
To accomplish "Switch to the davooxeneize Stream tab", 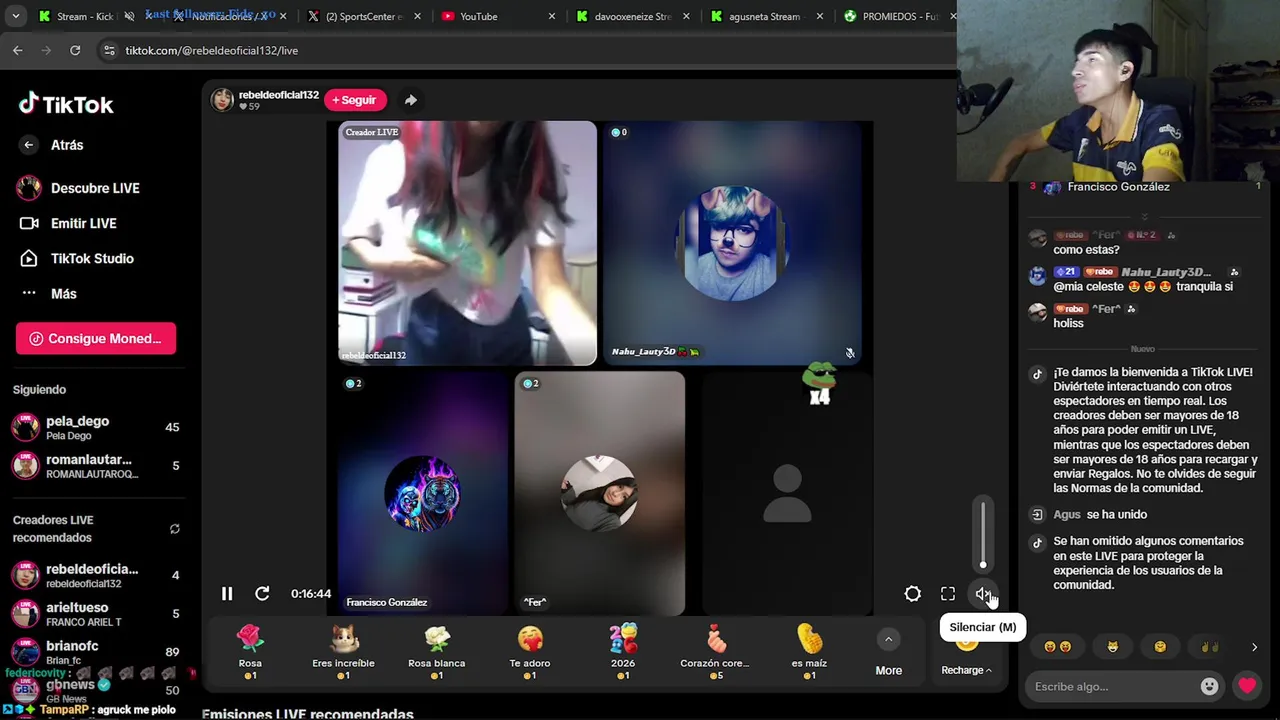I will pos(632,16).
